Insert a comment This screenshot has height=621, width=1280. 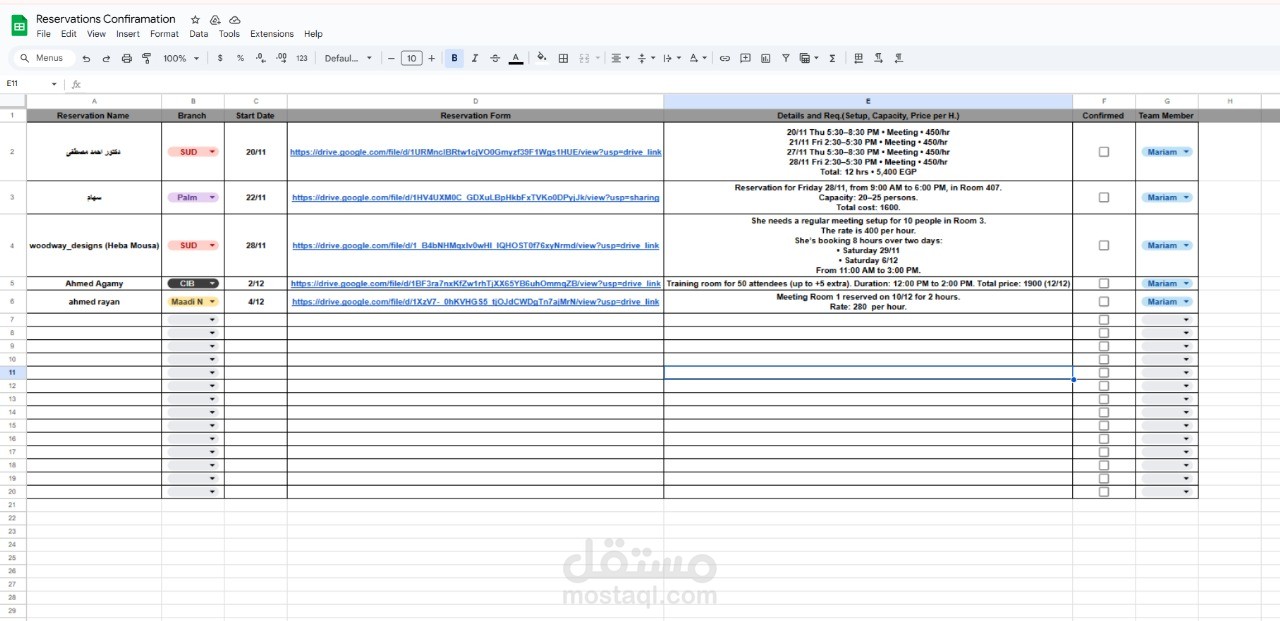pos(745,58)
